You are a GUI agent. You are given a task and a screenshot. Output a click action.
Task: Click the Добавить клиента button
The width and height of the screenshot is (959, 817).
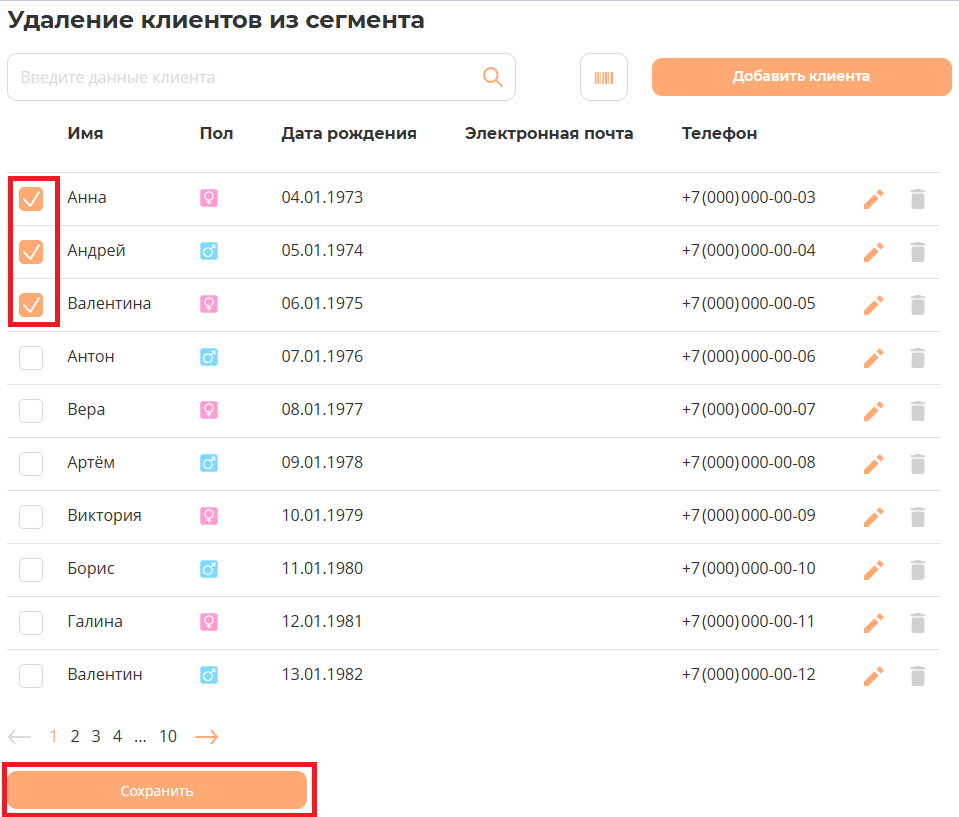(x=801, y=77)
